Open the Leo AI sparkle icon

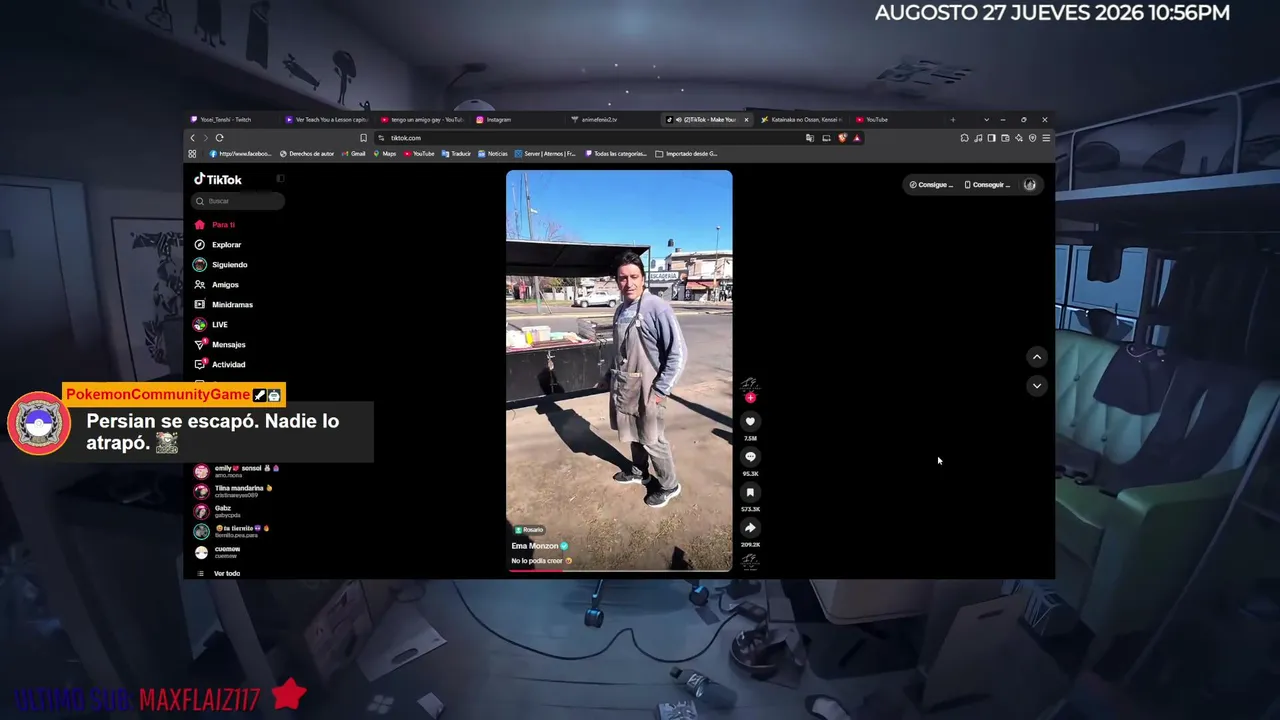[x=1019, y=138]
